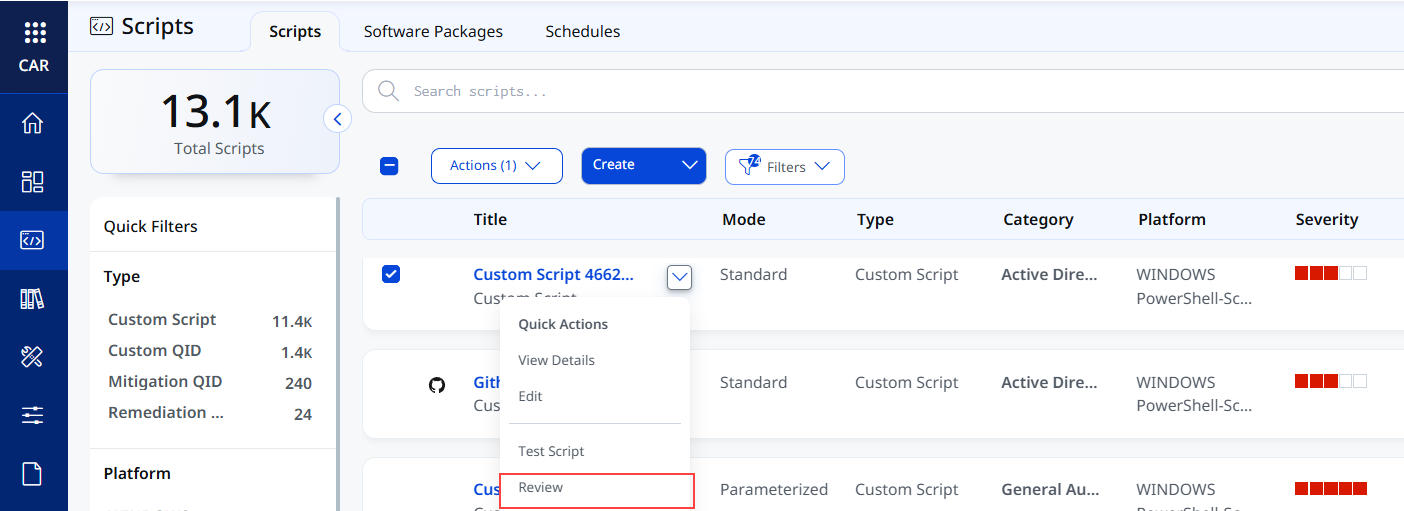Switch to the Software Packages tab
The width and height of the screenshot is (1404, 511).
click(x=433, y=31)
